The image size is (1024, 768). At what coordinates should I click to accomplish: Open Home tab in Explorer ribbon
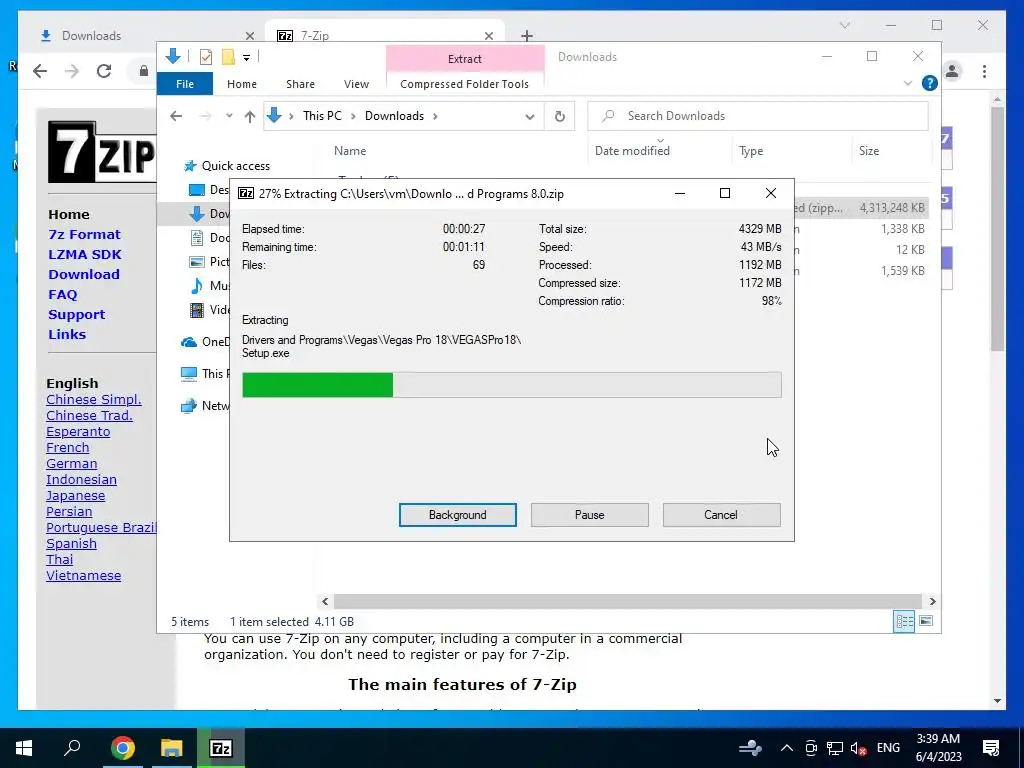point(242,84)
